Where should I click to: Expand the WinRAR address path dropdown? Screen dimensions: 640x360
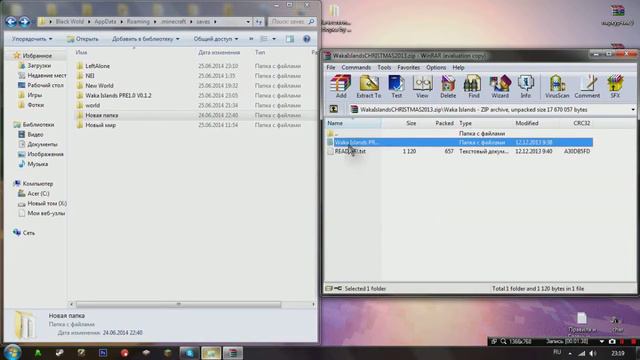[633, 109]
